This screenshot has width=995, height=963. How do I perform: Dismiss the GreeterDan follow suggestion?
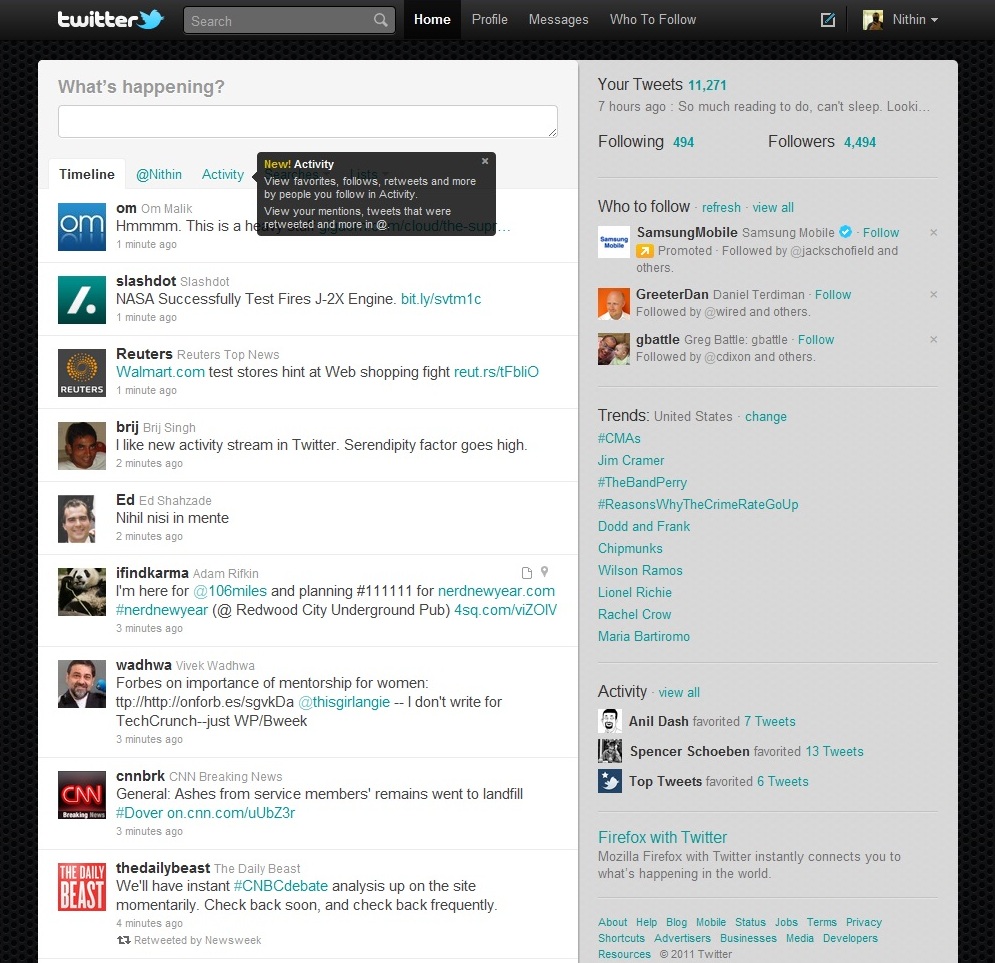(933, 295)
